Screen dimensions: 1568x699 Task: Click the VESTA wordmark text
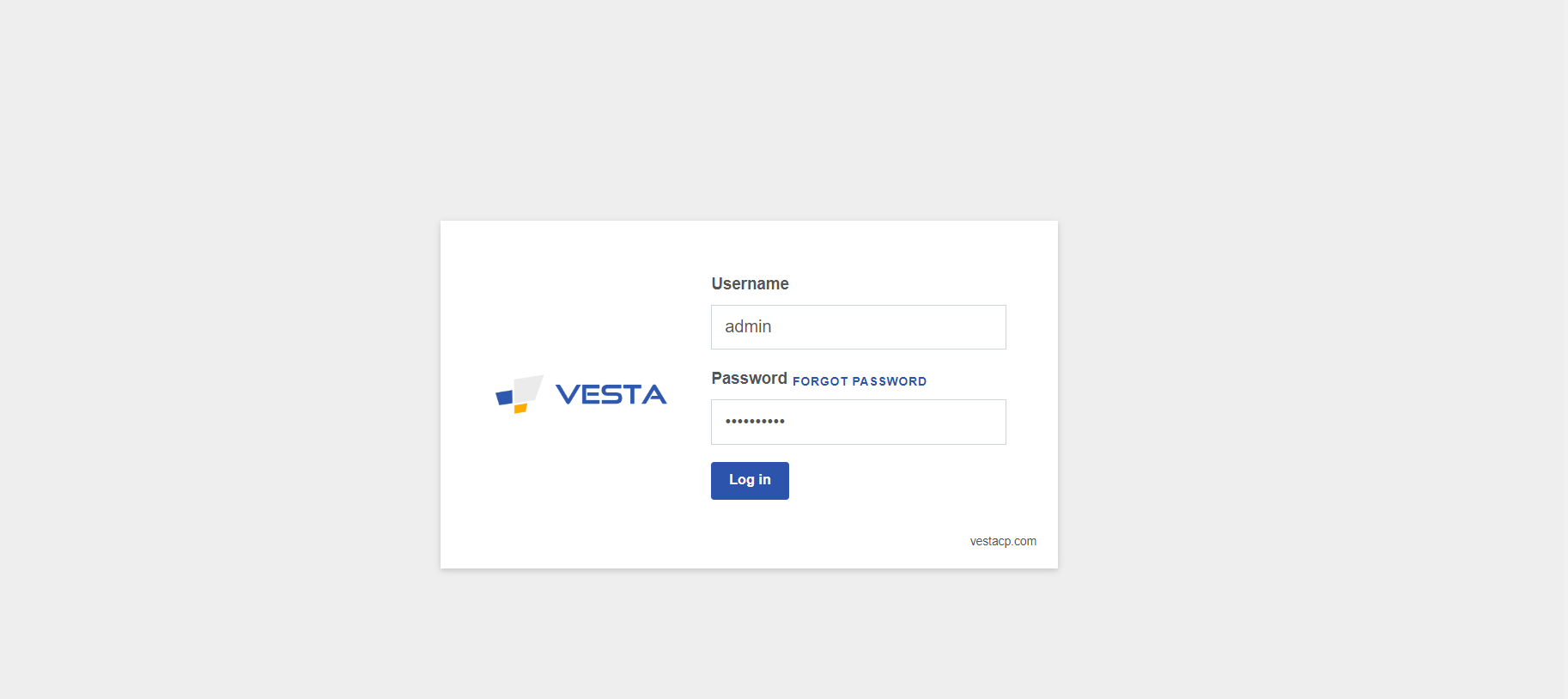[x=611, y=394]
